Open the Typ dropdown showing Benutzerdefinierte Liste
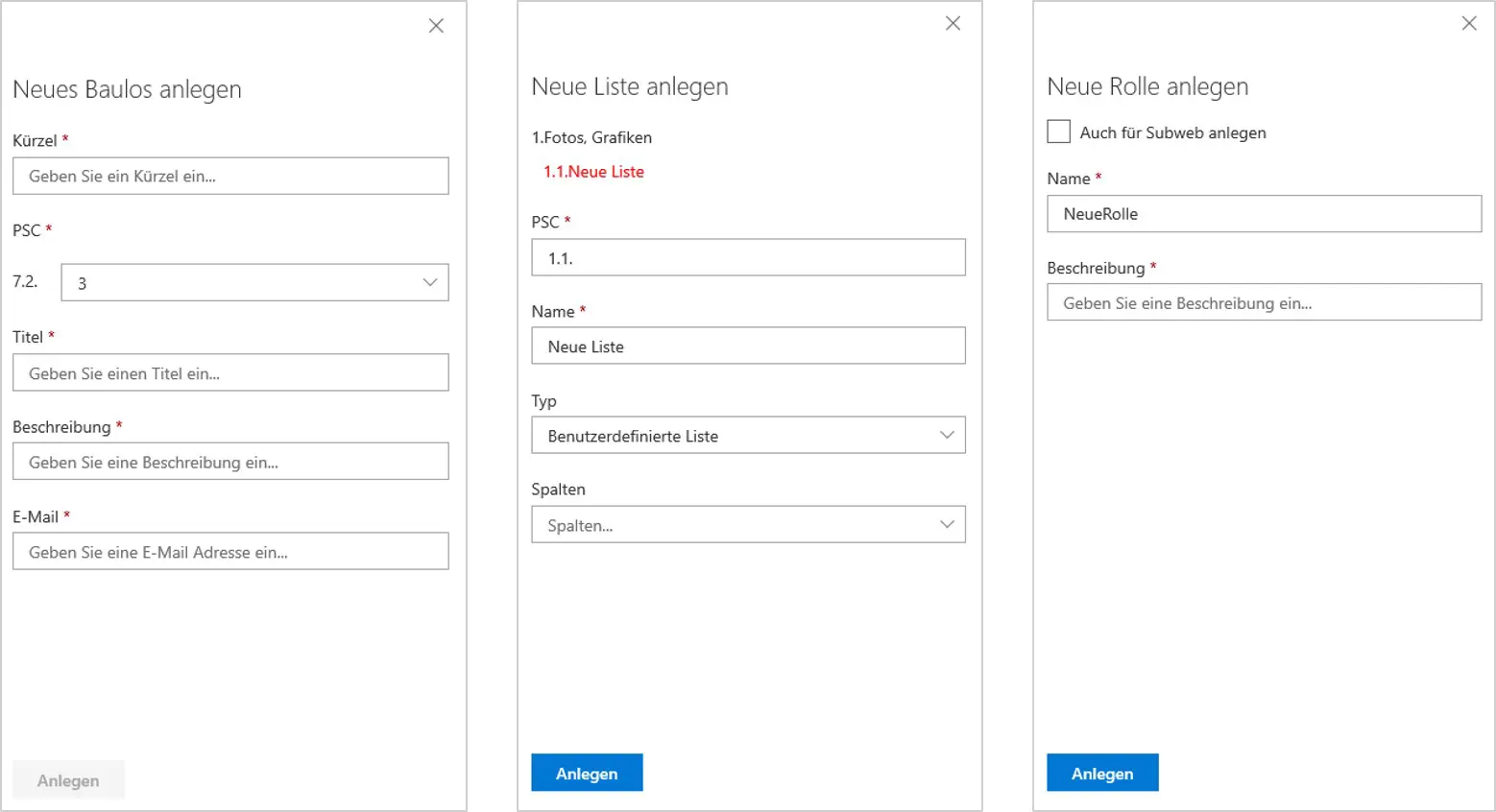 (x=748, y=435)
